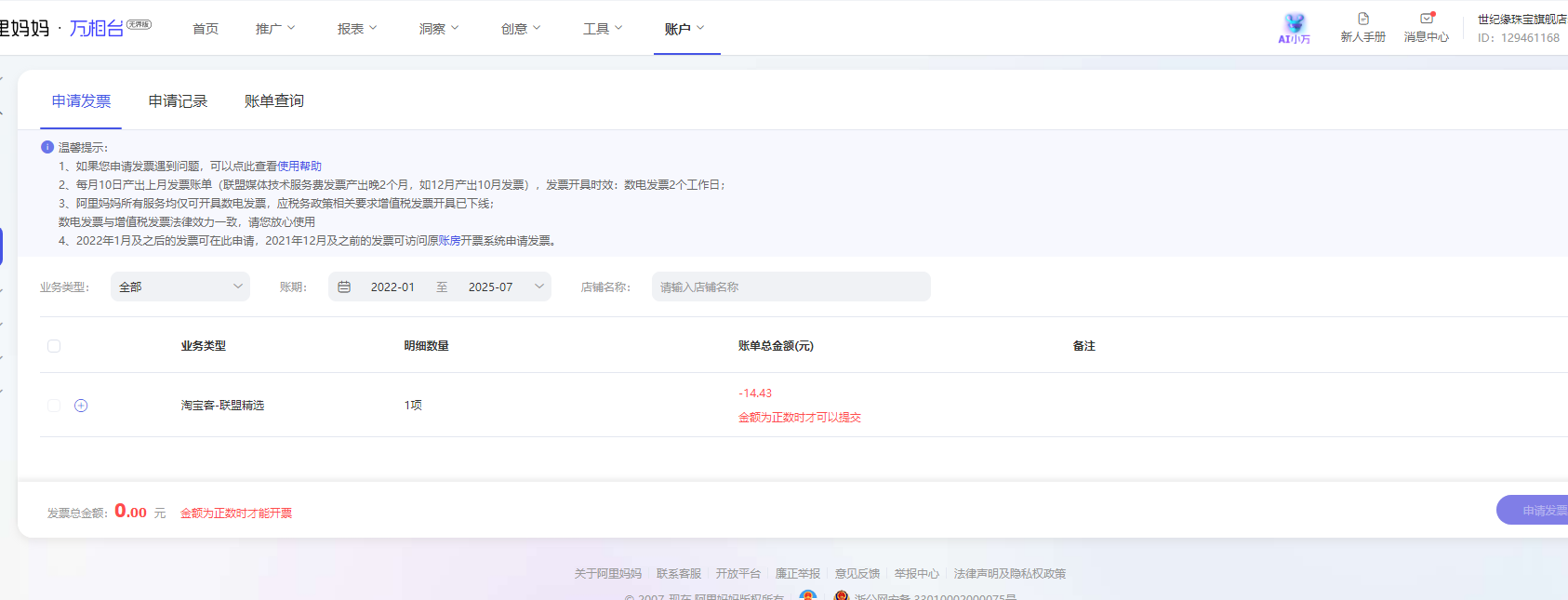
Task: Toggle the select-all checkbox in table header
Action: (x=54, y=346)
